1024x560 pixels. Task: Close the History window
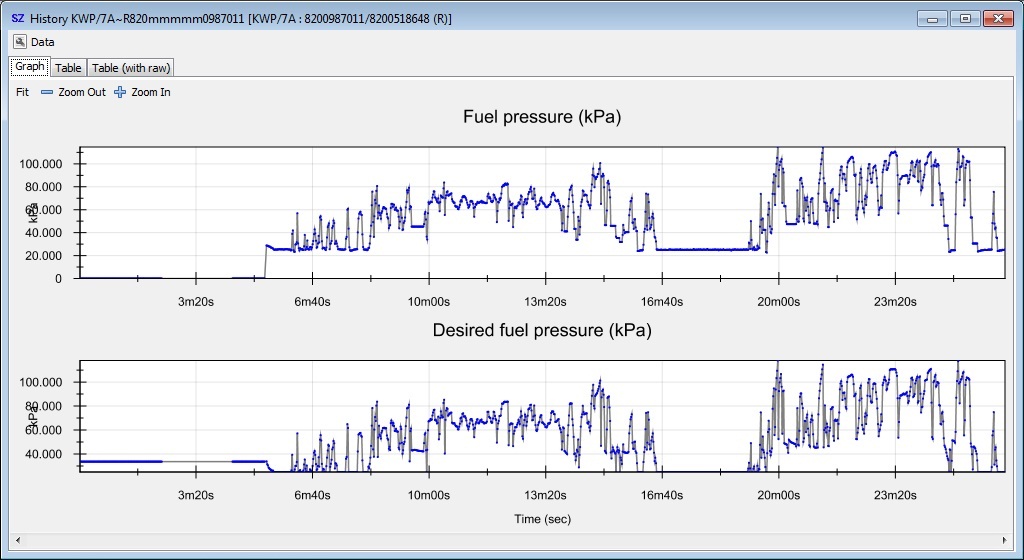tap(998, 19)
